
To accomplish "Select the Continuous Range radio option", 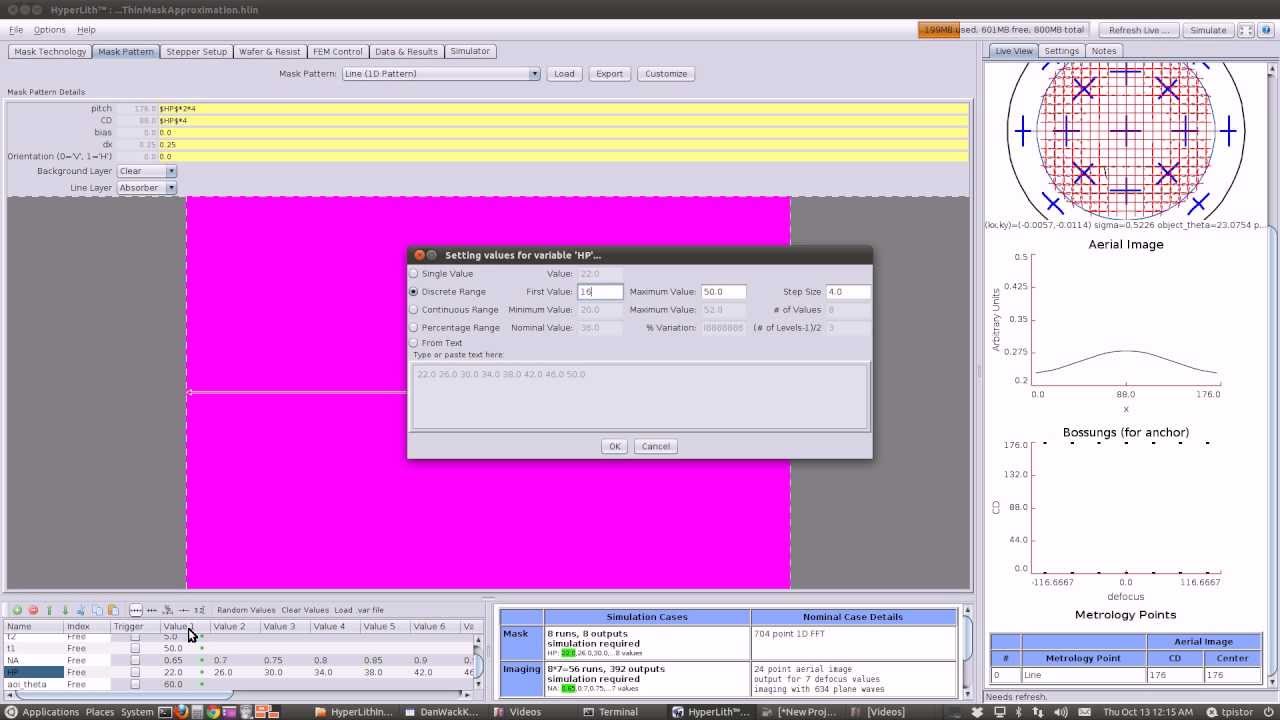I will tap(414, 309).
